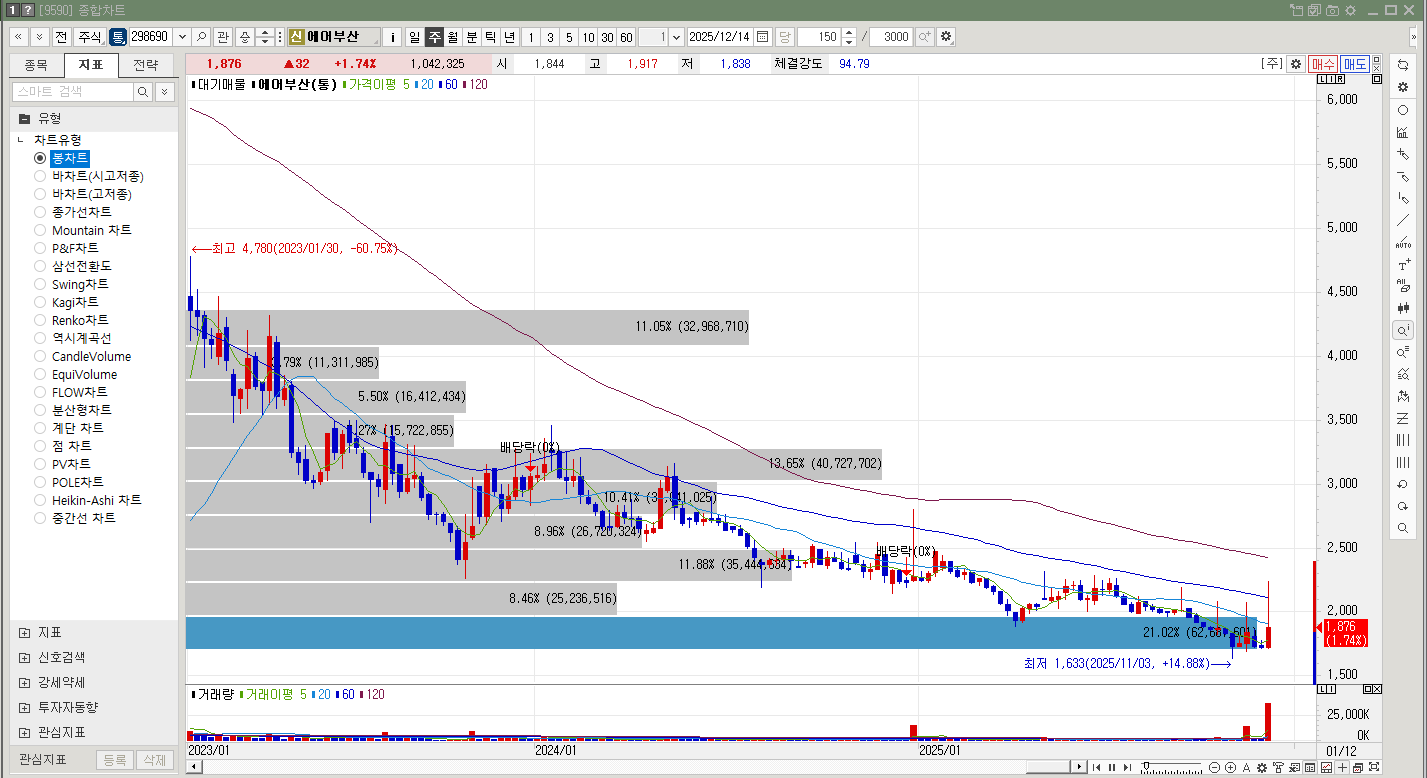Click the 스마트 검색 input field
1427x778 pixels.
72,92
